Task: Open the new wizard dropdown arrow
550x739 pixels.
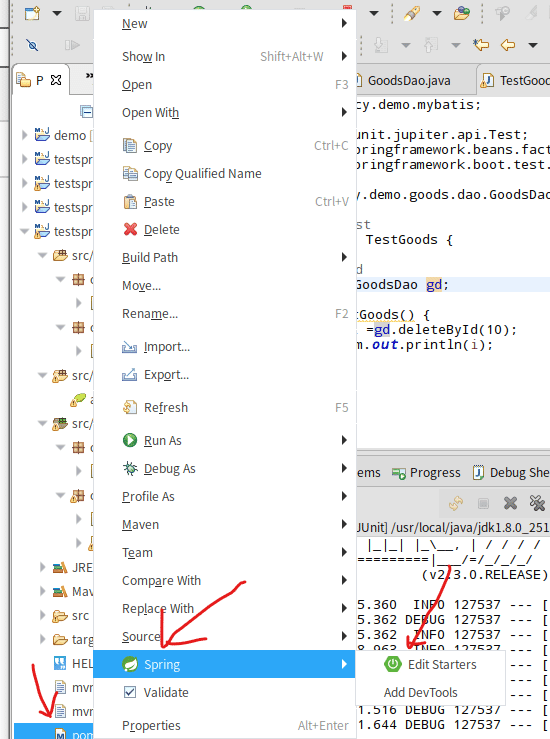Action: (57, 13)
